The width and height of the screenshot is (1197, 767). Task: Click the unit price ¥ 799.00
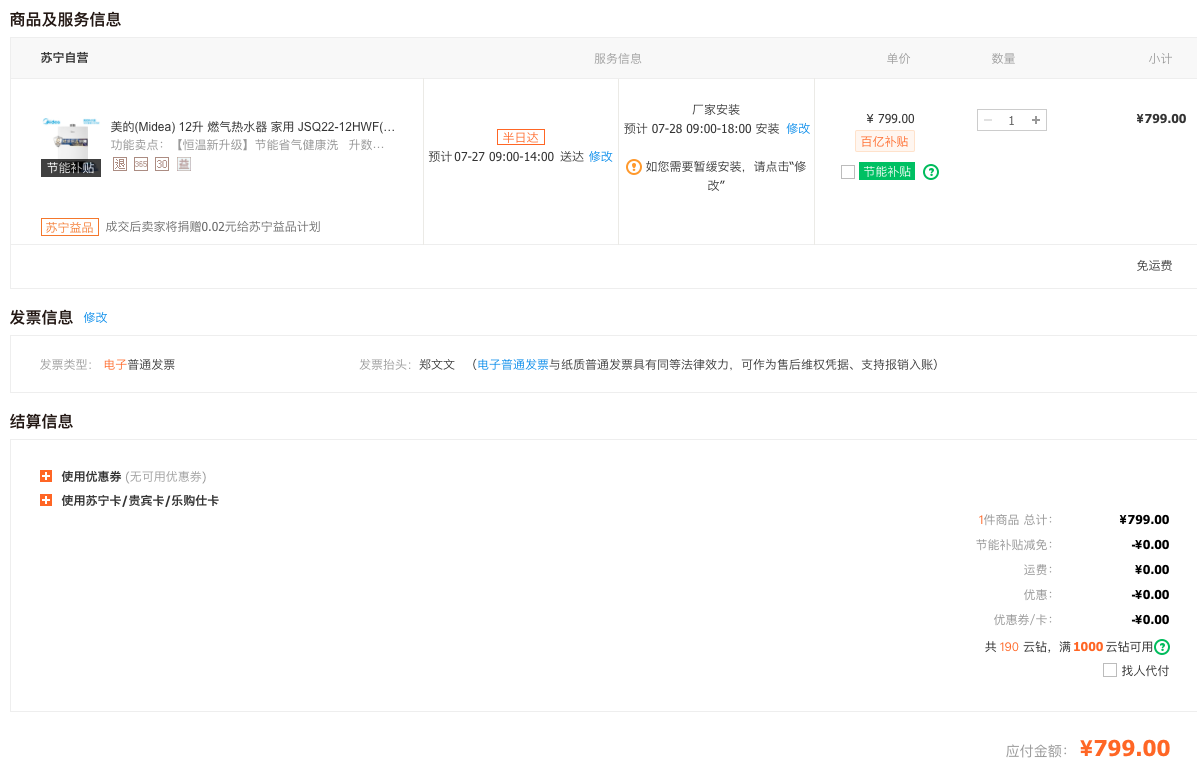pyautogui.click(x=889, y=119)
